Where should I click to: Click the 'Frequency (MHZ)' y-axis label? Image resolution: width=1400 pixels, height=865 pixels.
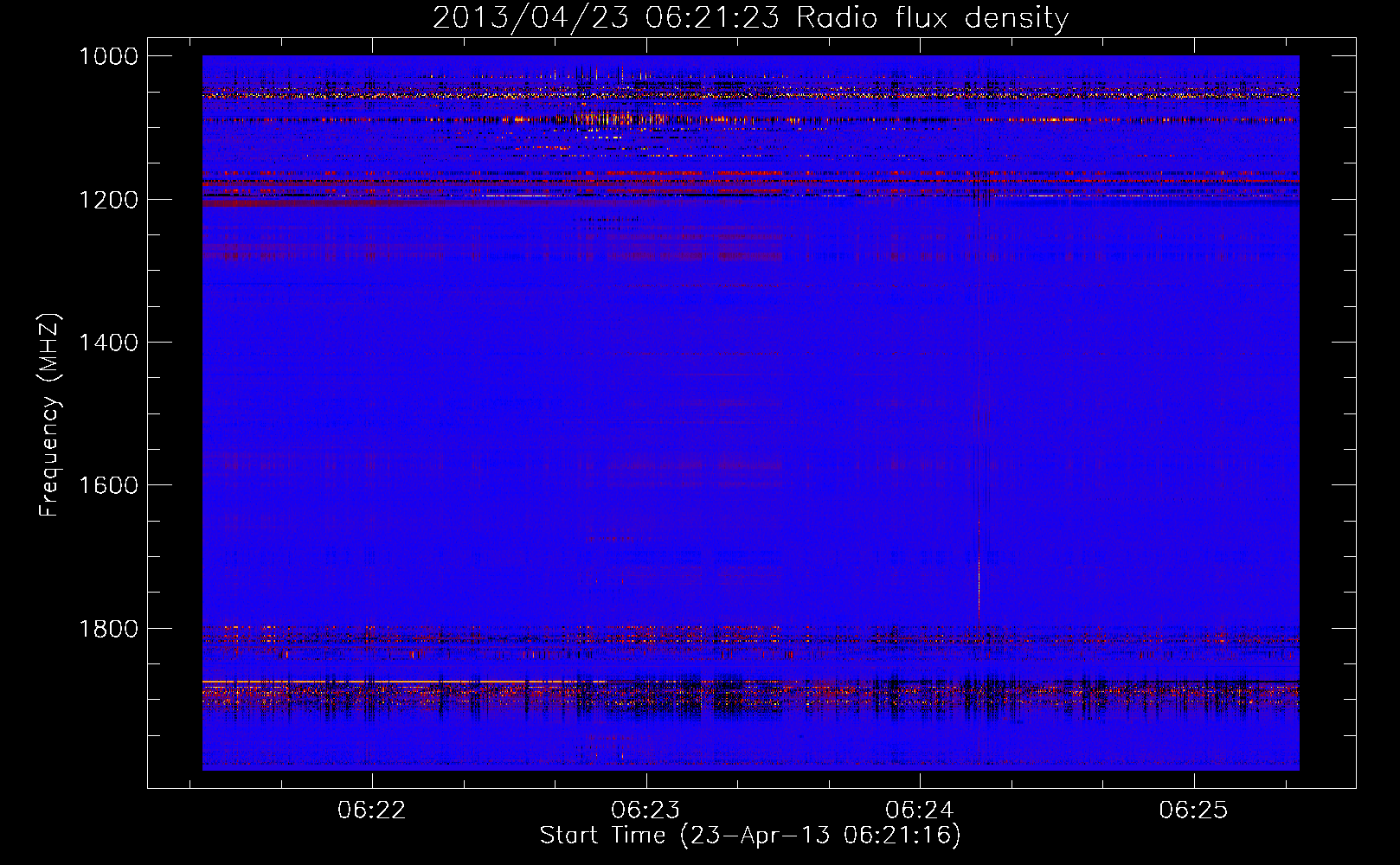pos(50,415)
